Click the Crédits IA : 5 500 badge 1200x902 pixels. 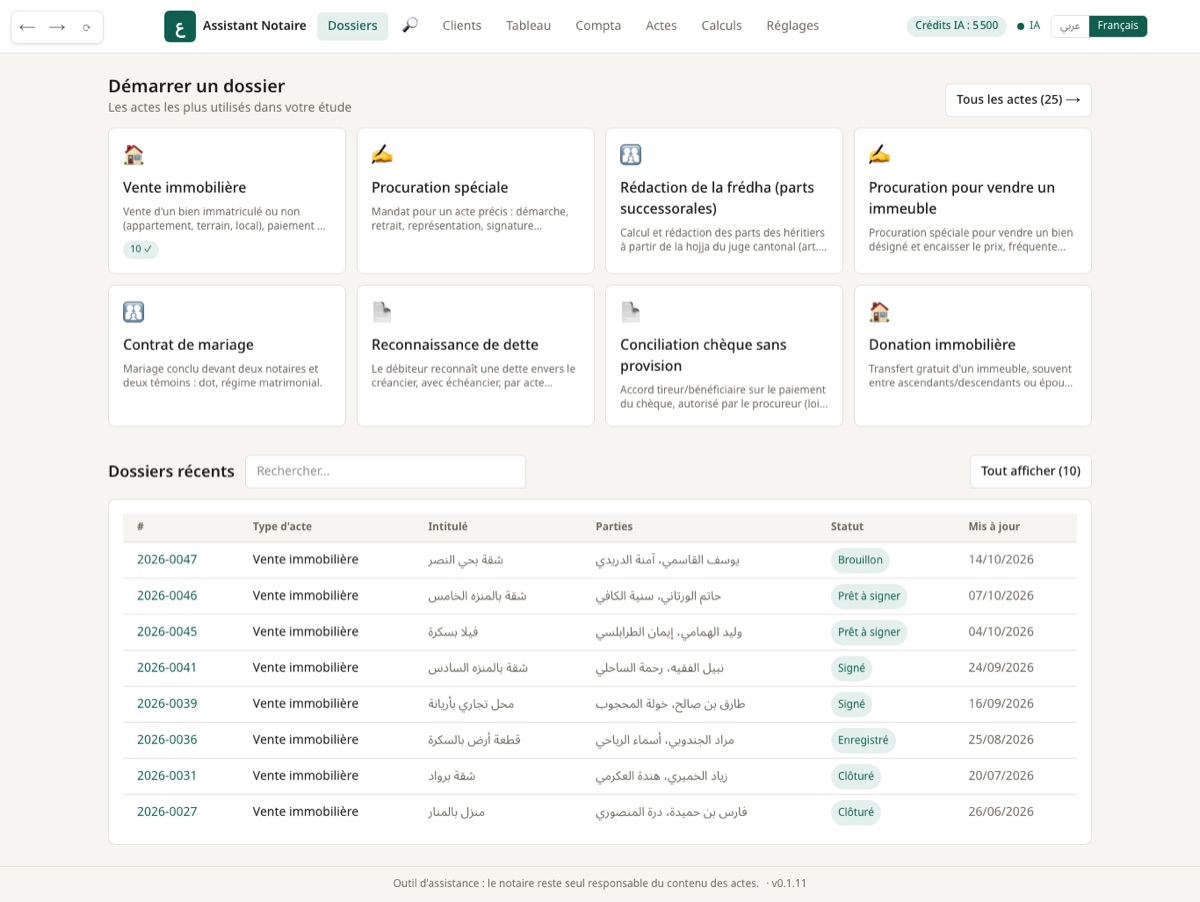click(957, 26)
